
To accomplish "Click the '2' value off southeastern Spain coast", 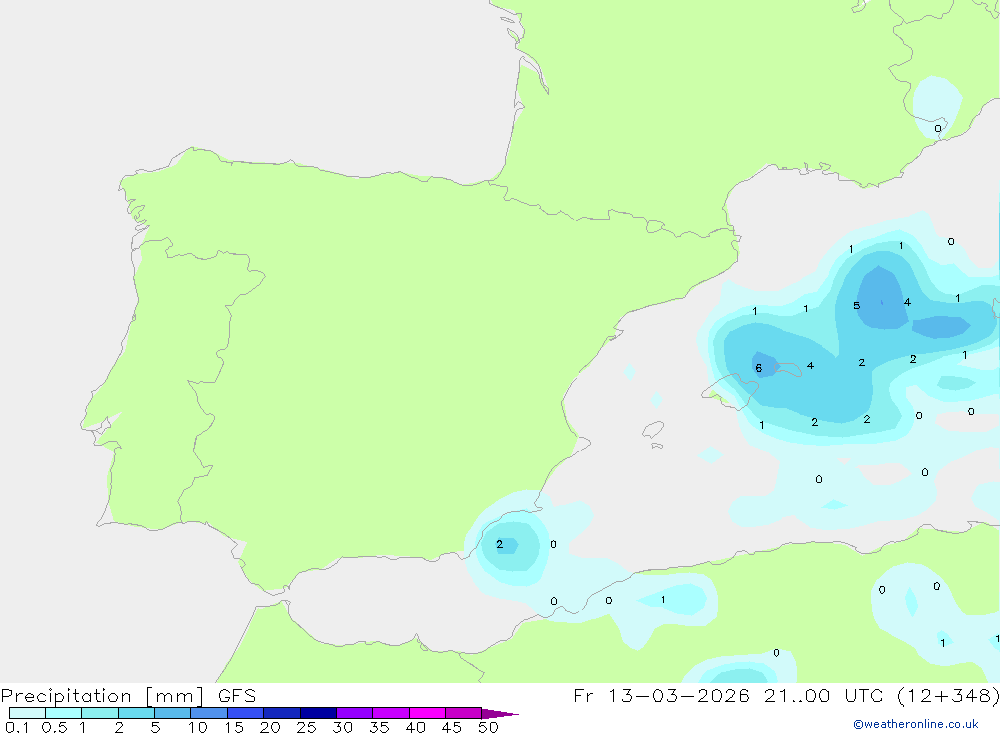I will click(x=499, y=544).
